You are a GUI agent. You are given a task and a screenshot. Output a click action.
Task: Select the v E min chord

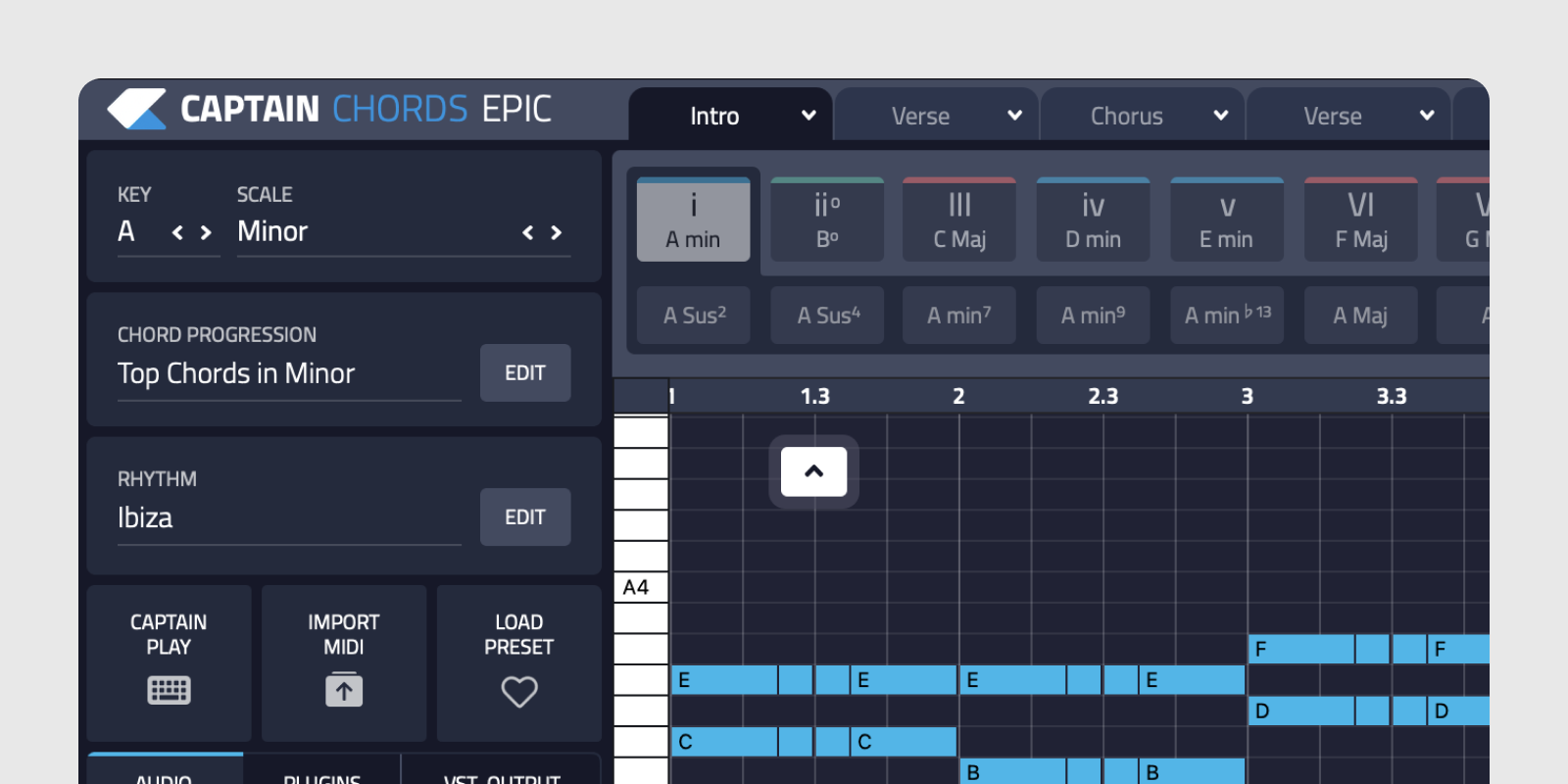pos(1227,220)
